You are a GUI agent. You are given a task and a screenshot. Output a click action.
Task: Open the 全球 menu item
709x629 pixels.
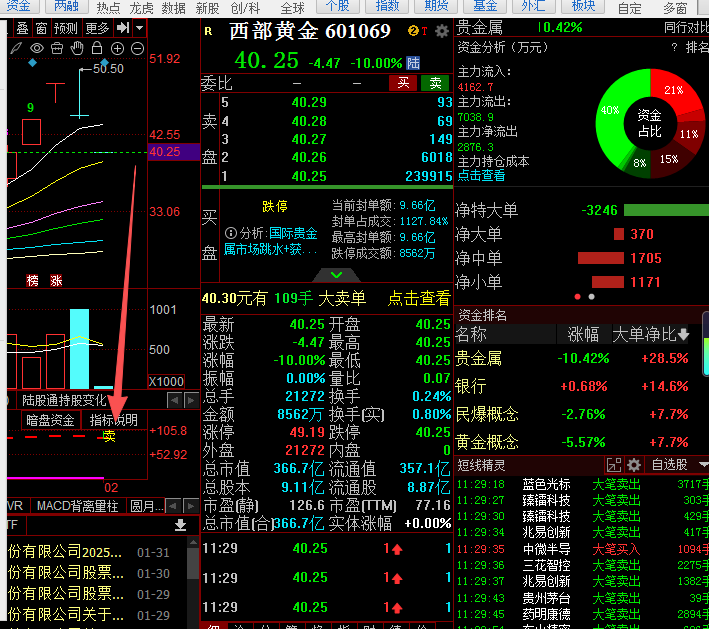(292, 8)
